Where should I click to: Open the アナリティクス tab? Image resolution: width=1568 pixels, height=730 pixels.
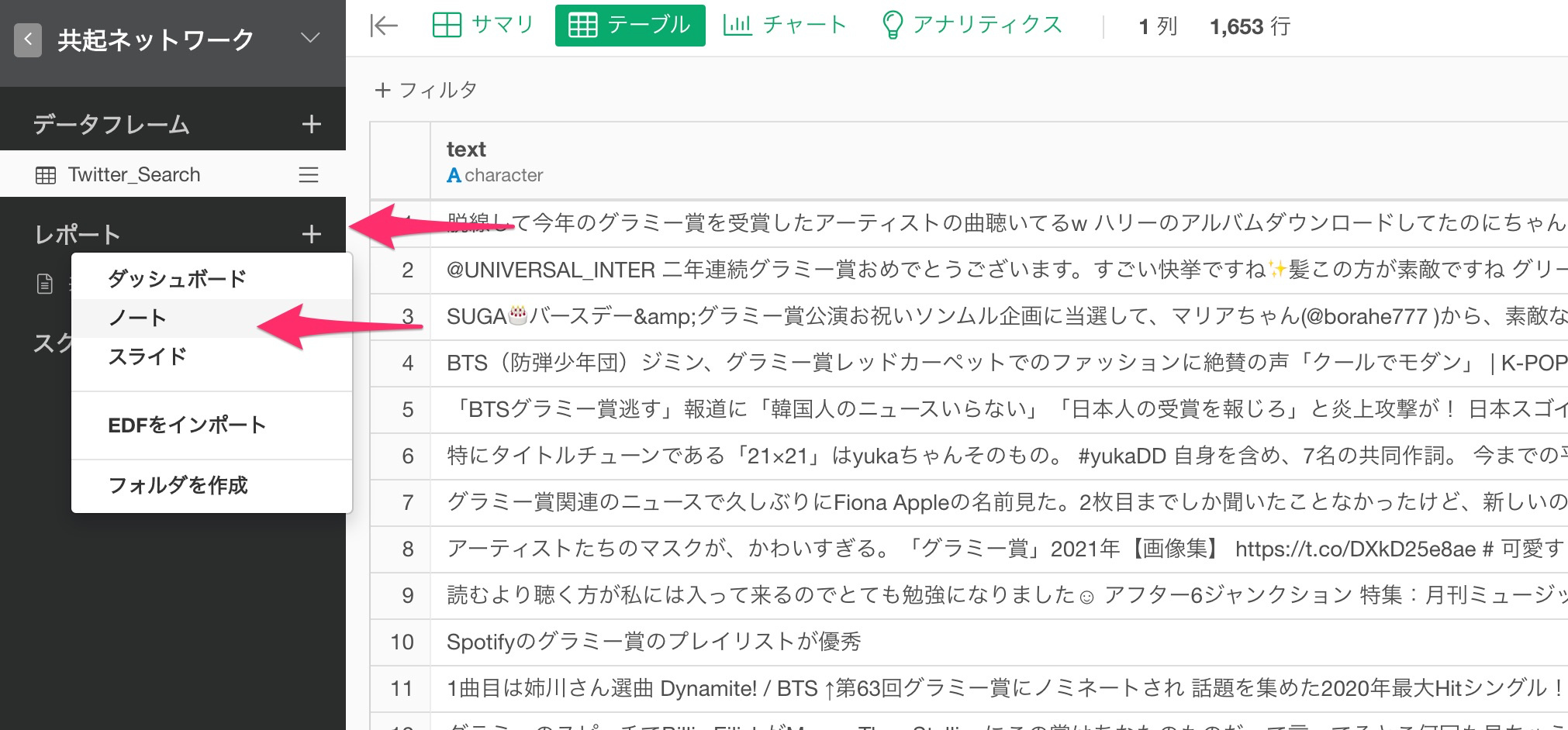[x=972, y=26]
